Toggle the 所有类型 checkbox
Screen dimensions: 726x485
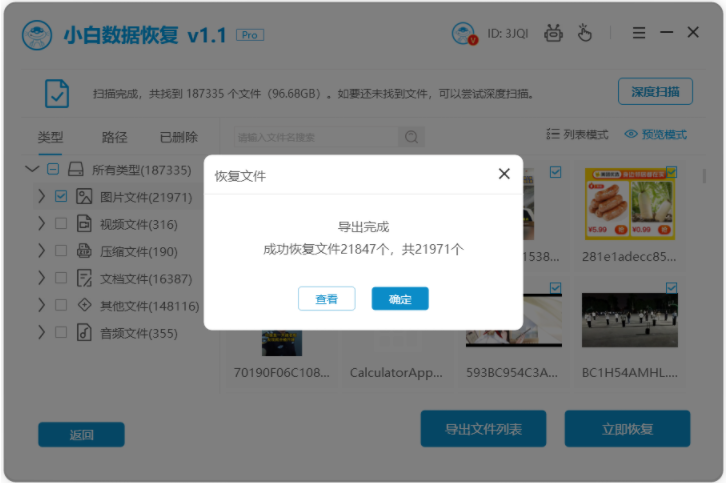53,169
